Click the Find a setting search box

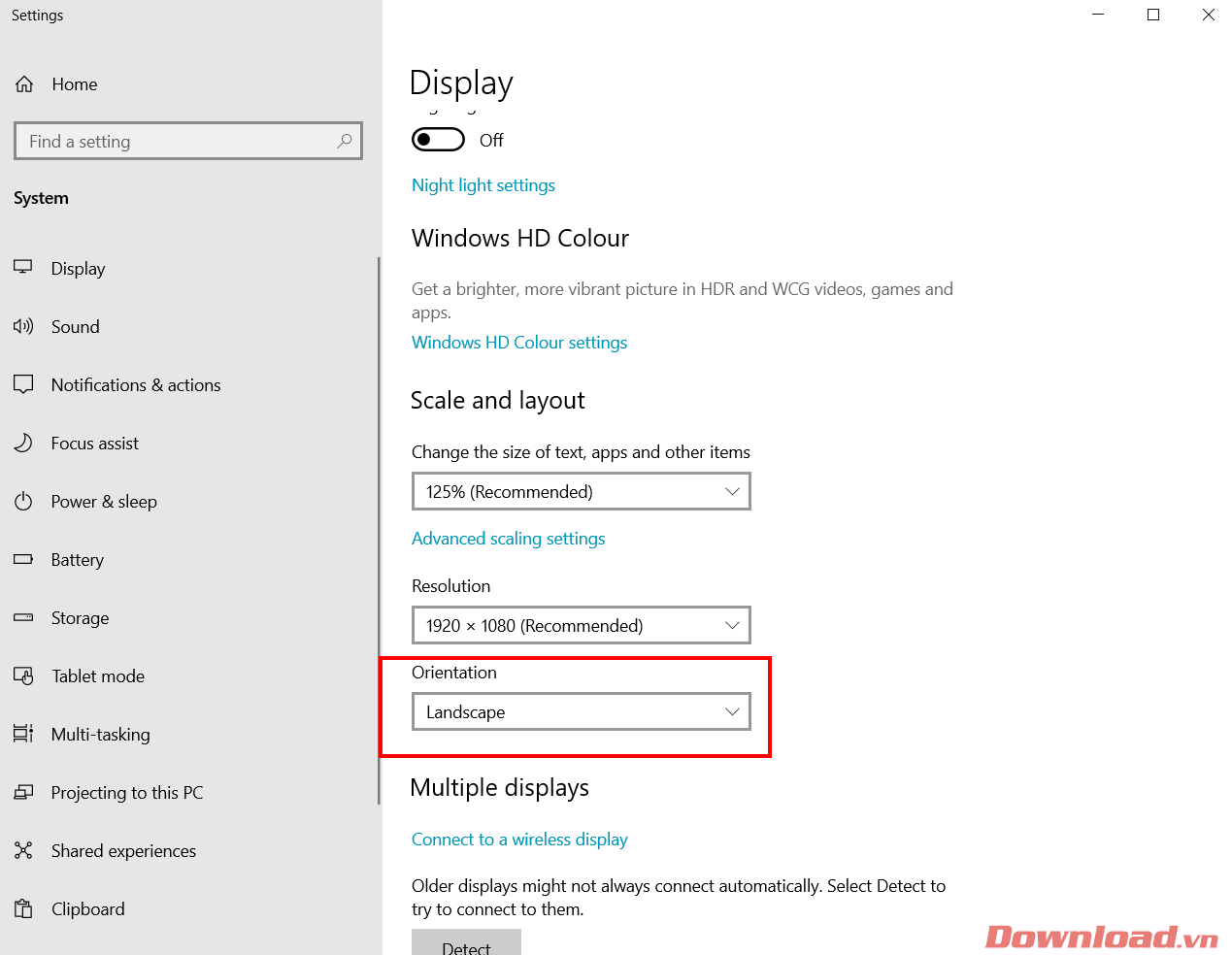point(180,142)
